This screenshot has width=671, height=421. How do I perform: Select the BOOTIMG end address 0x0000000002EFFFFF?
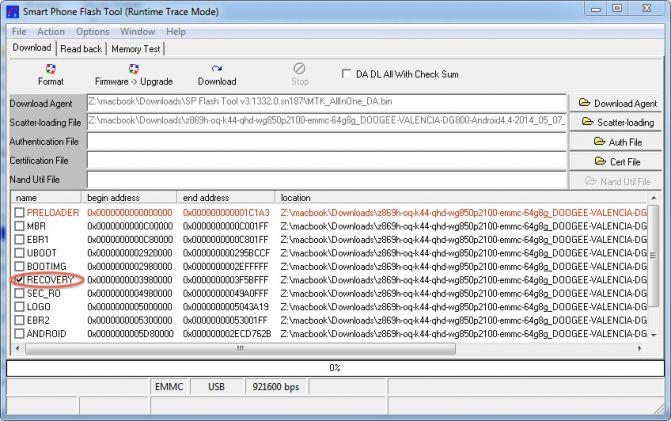pos(225,267)
